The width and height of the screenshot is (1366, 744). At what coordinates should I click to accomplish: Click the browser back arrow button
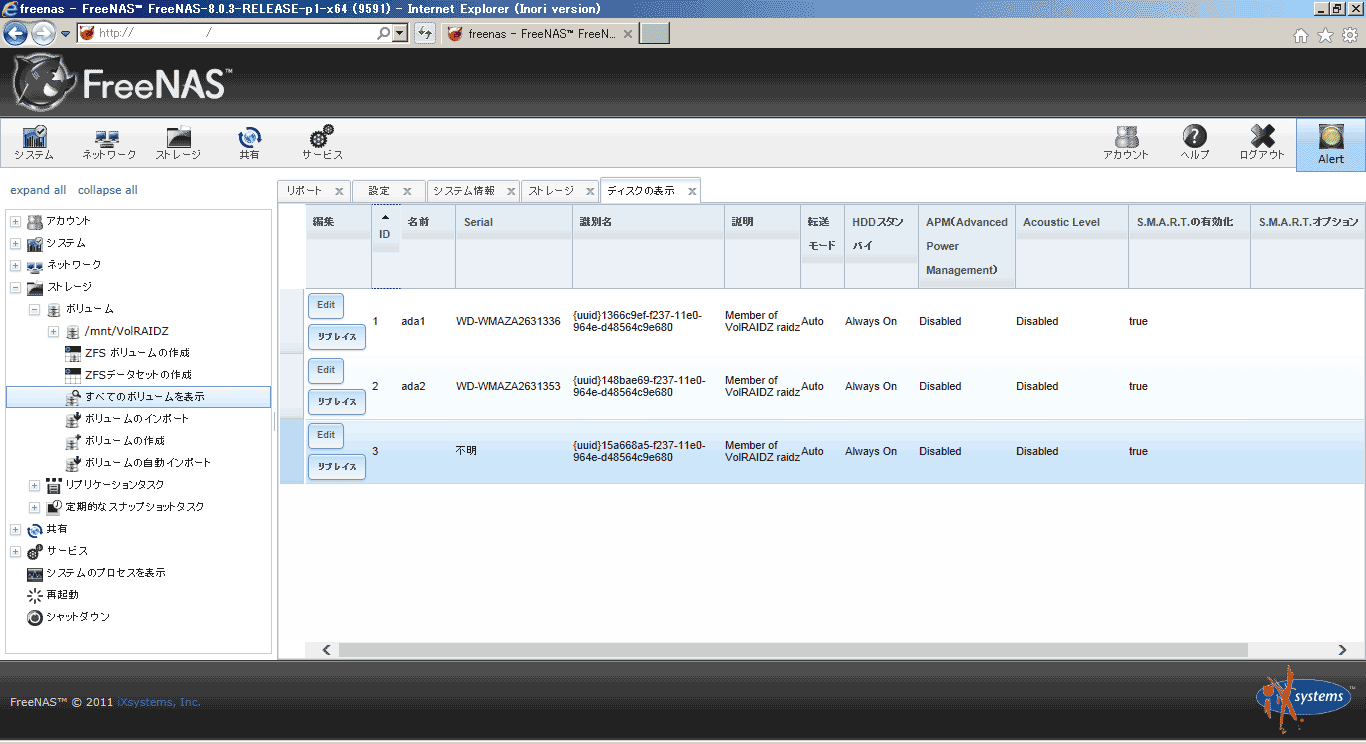pos(15,33)
